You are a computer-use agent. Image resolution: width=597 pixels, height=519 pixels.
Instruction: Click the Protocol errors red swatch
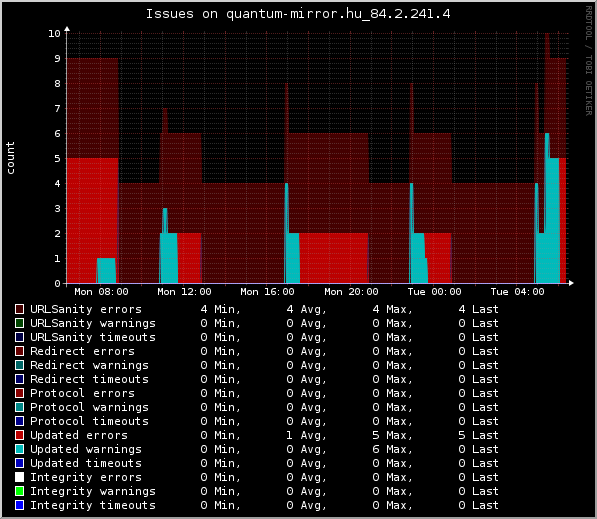[19, 393]
